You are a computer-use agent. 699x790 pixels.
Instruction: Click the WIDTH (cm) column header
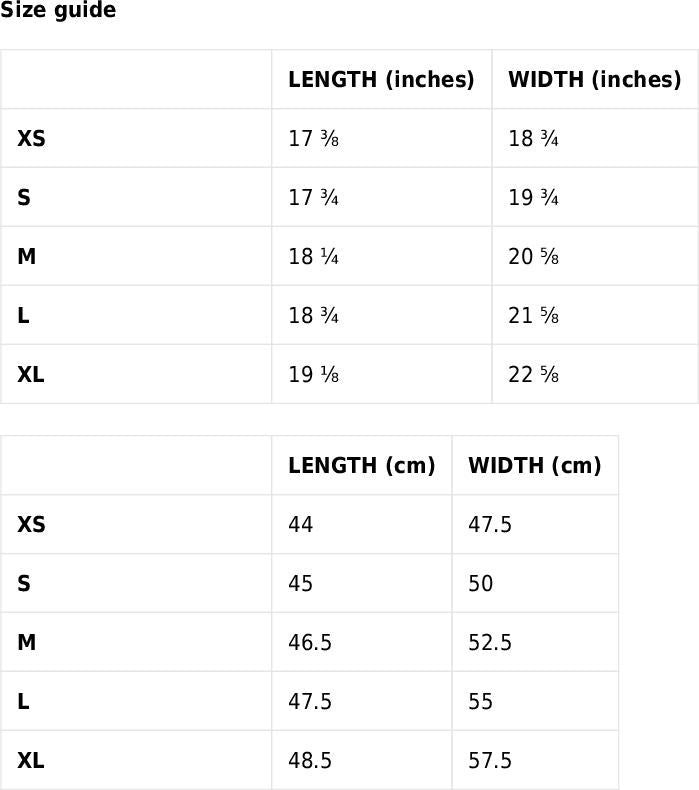pos(534,466)
